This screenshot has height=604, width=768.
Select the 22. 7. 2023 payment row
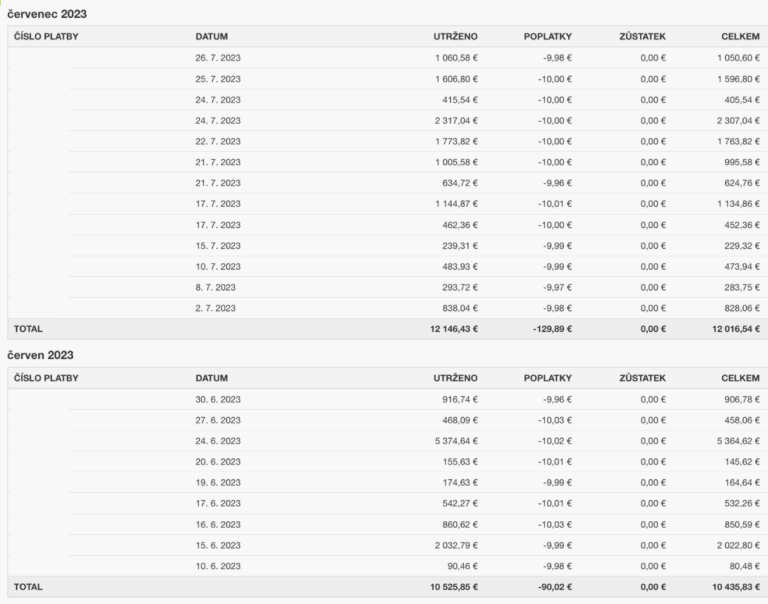[x=387, y=142]
